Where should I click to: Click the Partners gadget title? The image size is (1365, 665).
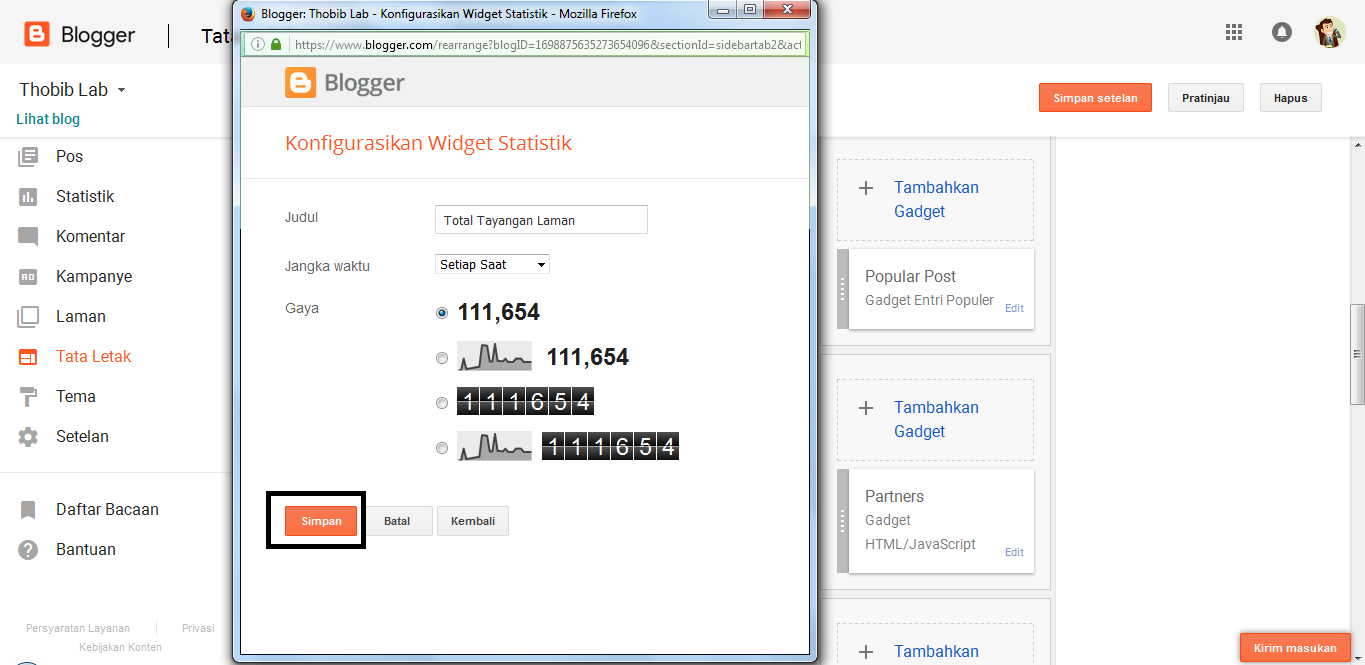tap(894, 496)
